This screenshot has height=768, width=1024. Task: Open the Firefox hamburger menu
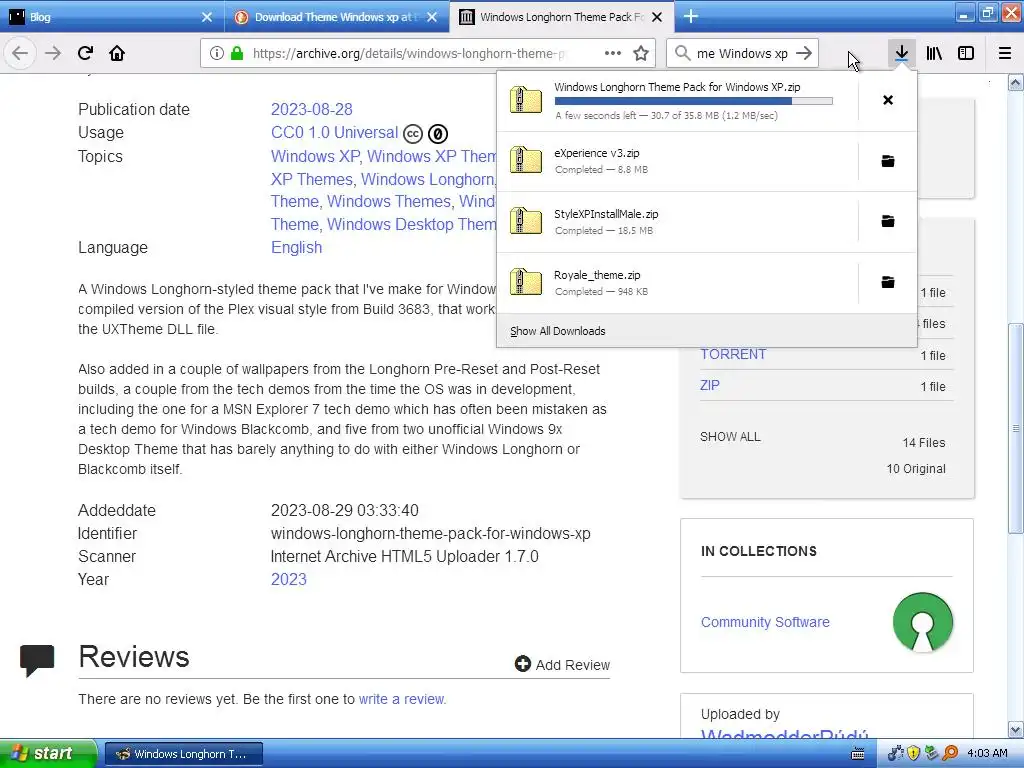[1005, 53]
